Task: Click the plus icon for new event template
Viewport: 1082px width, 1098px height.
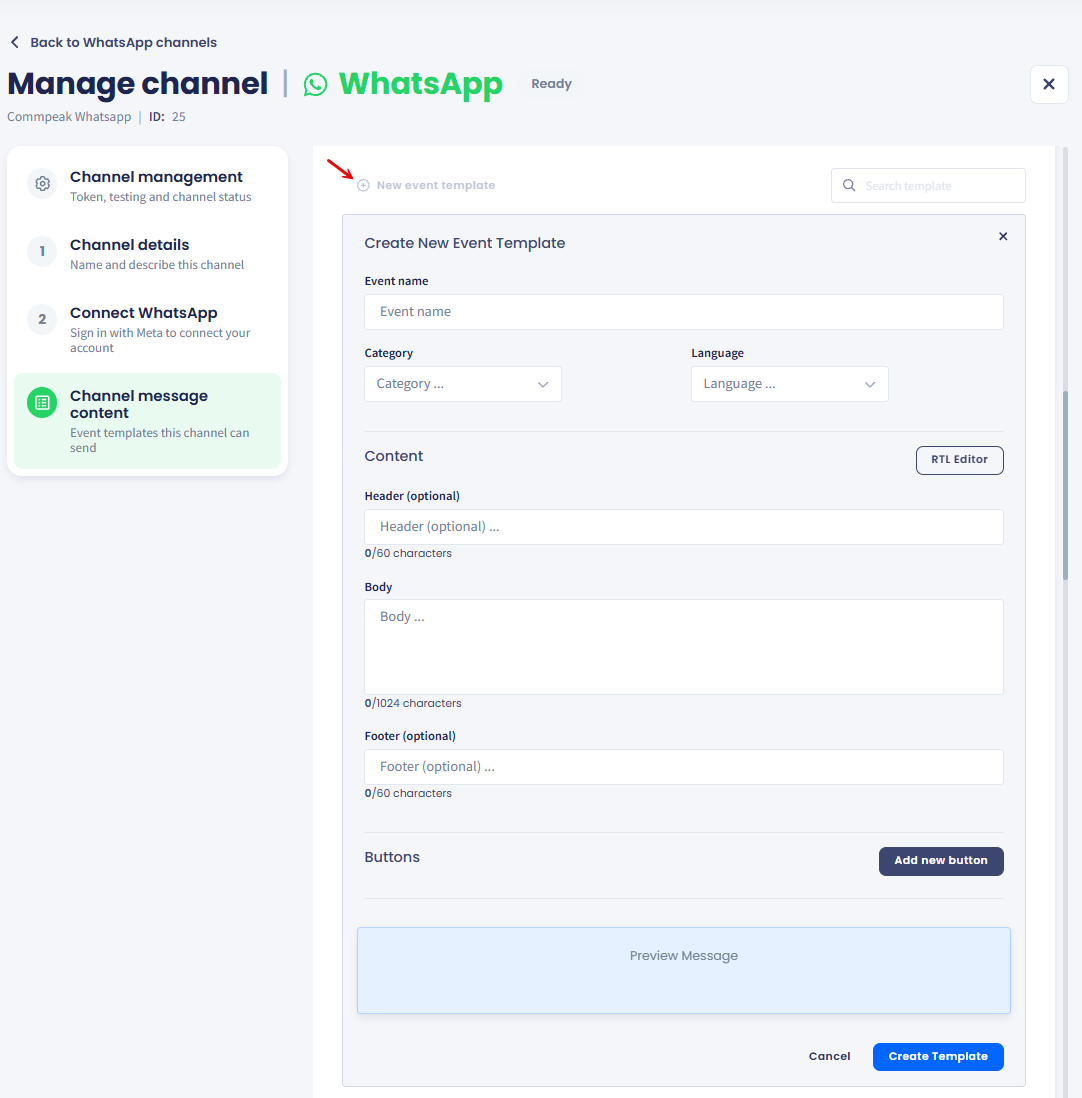Action: 363,186
